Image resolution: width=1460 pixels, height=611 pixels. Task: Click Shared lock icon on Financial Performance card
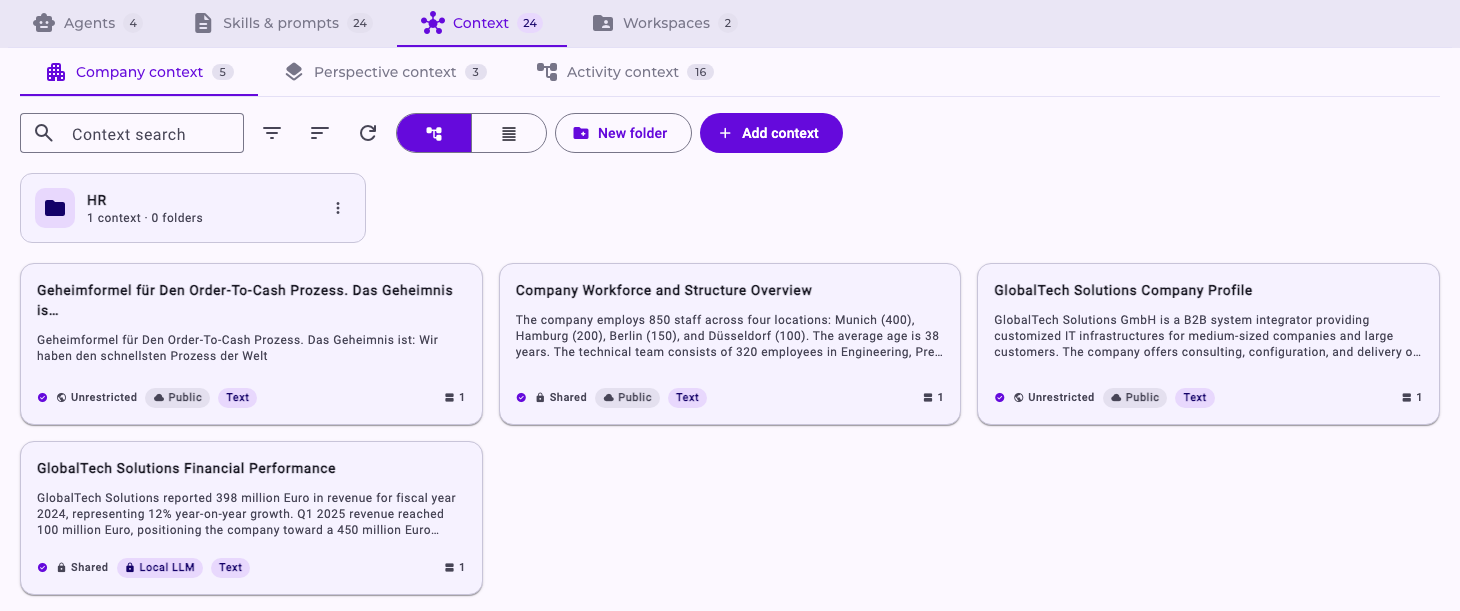[x=62, y=568]
